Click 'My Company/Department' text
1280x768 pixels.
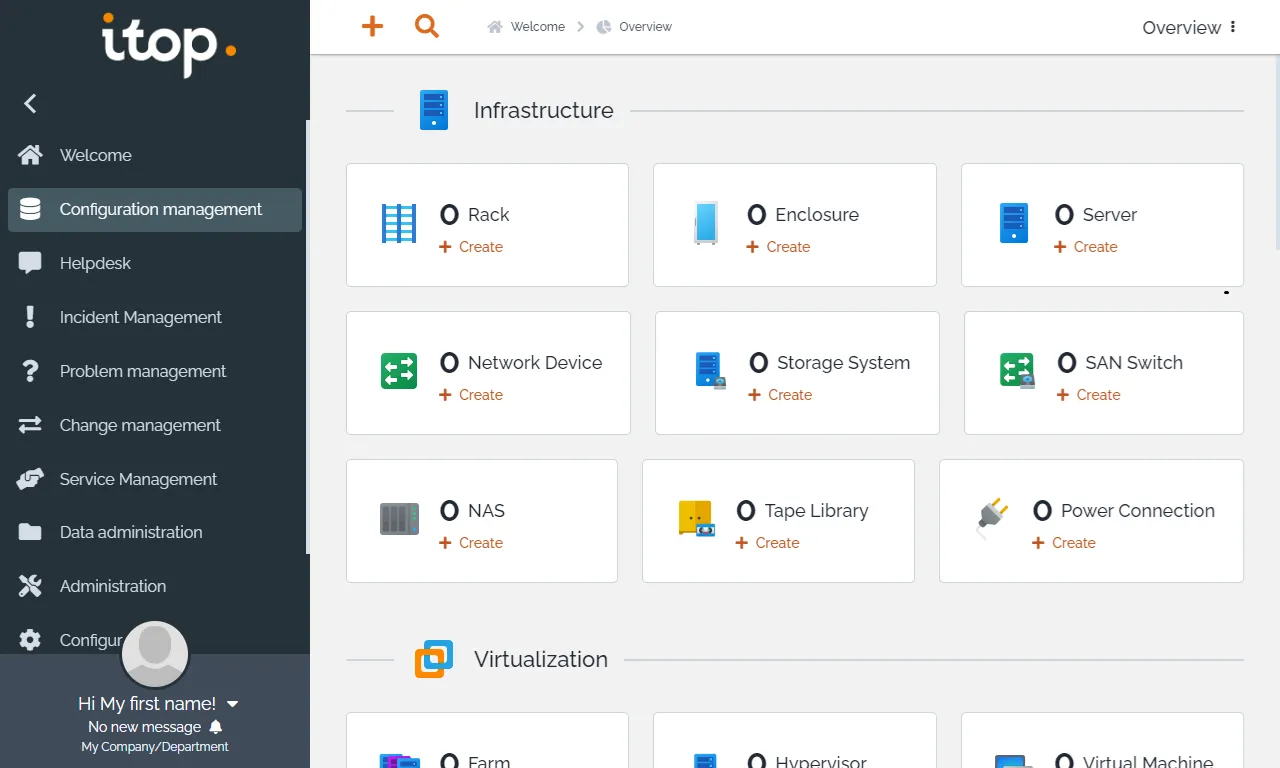[x=155, y=747]
